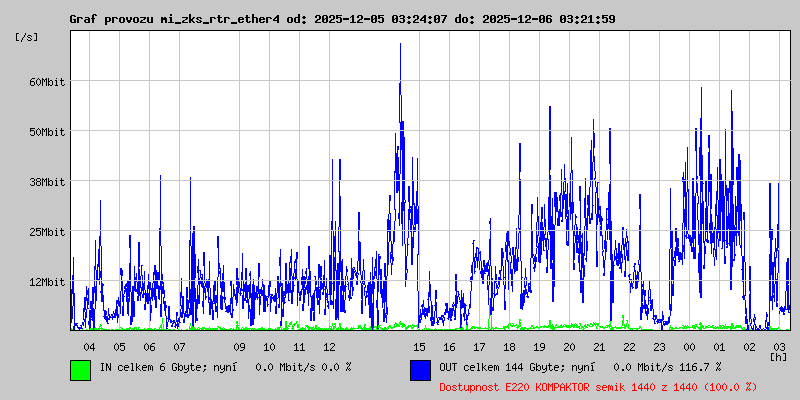Click the '04' hour label on the x-axis
Image resolution: width=800 pixels, height=400 pixels.
[89, 347]
